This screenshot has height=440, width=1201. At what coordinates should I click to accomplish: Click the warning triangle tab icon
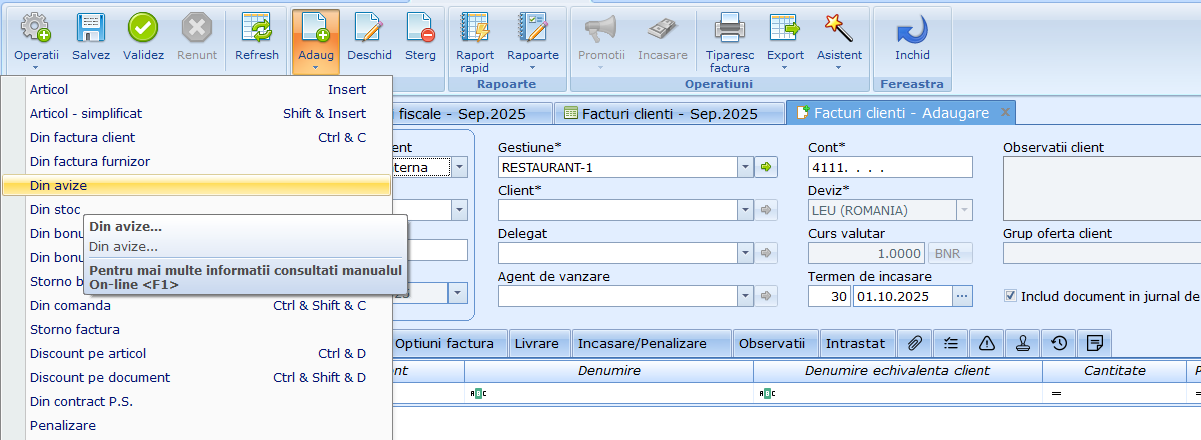click(x=987, y=343)
